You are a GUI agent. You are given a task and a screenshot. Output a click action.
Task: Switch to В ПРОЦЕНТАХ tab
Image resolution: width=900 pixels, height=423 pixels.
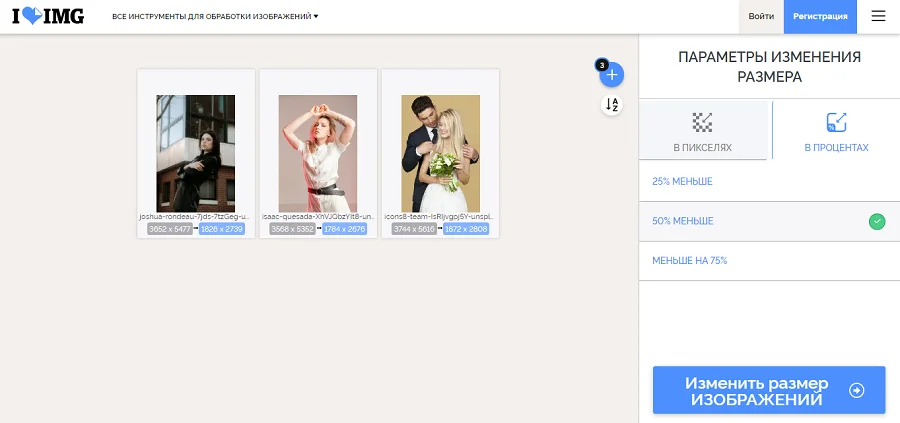tap(836, 131)
